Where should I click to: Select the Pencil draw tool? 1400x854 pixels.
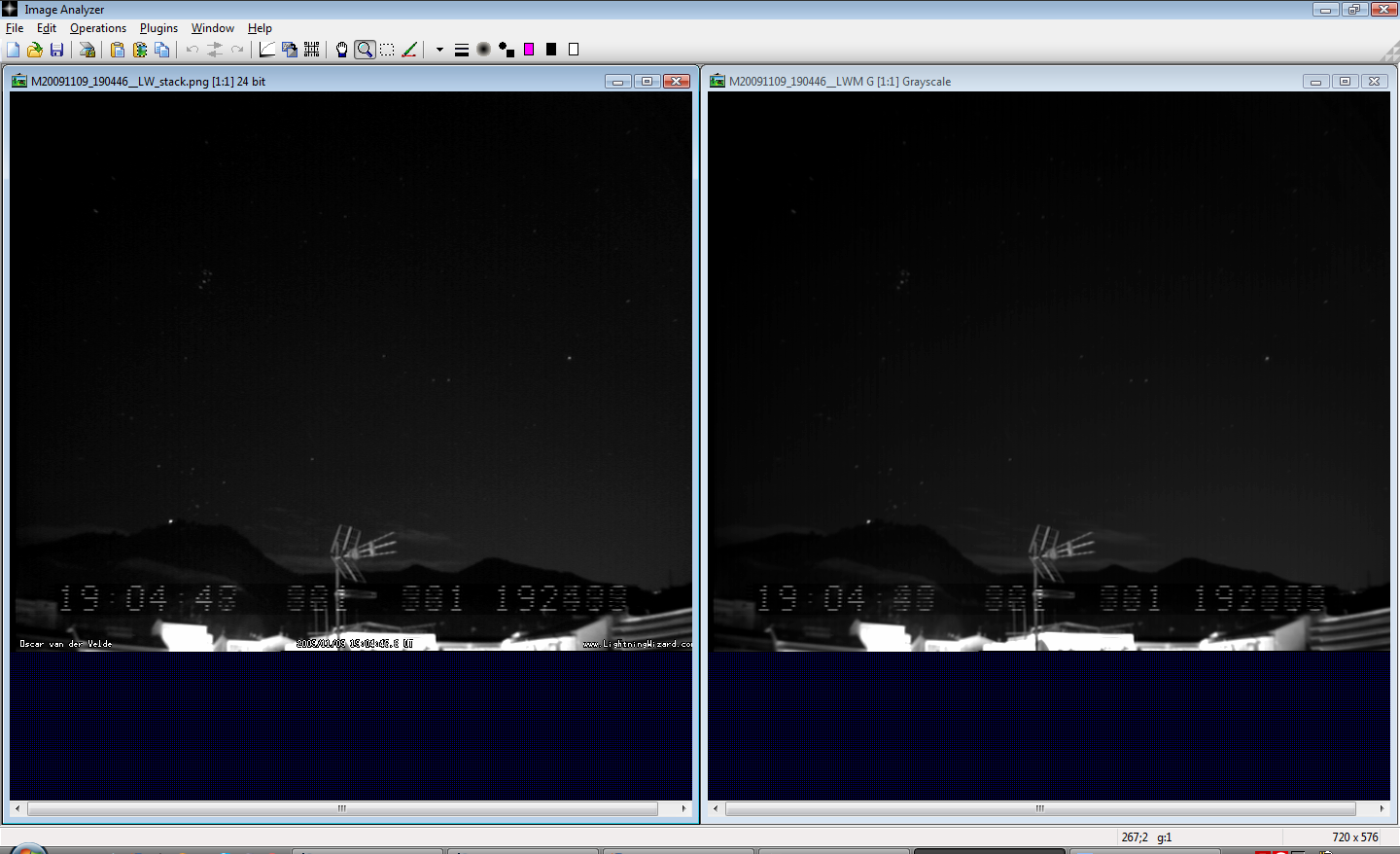pos(409,50)
